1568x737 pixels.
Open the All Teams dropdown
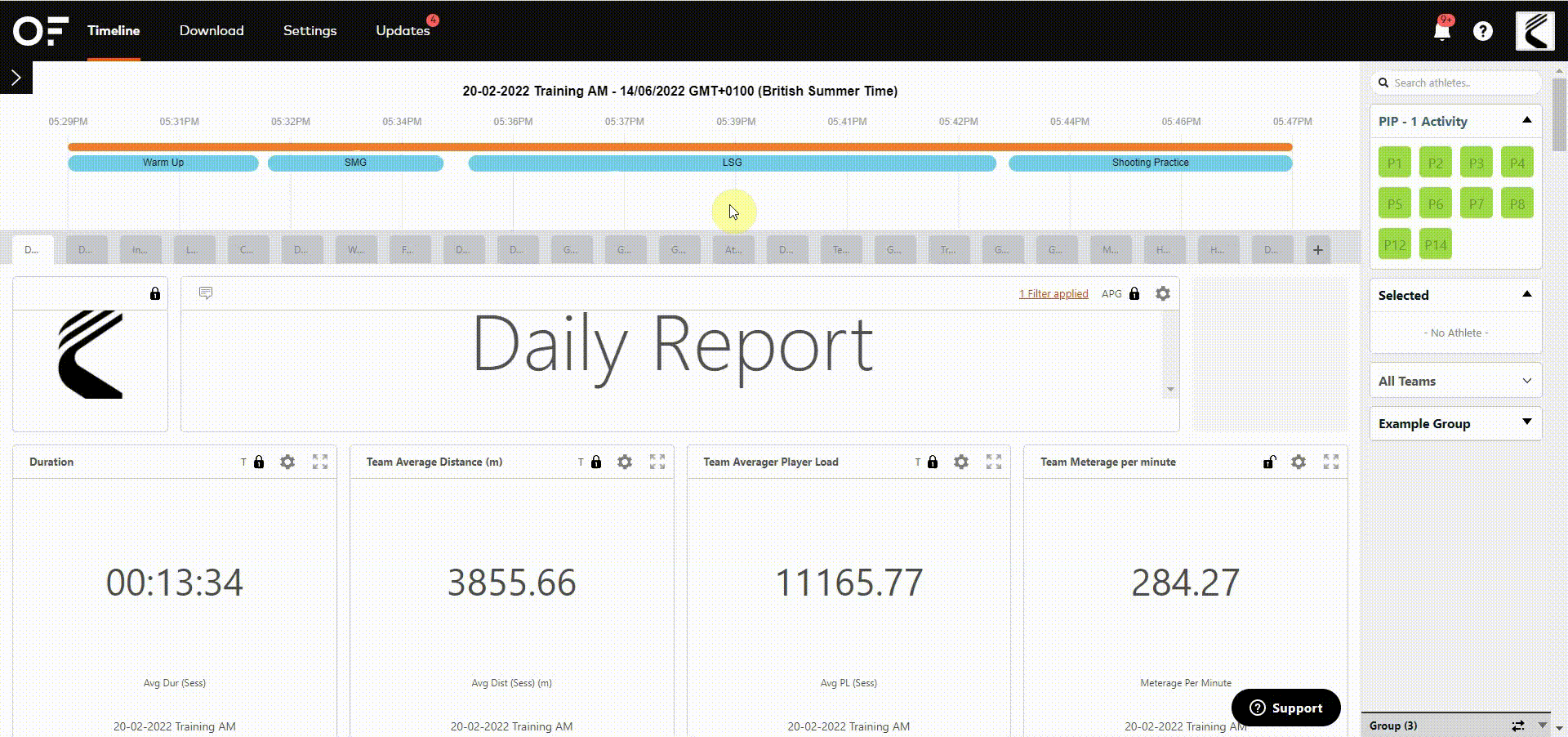(1455, 381)
